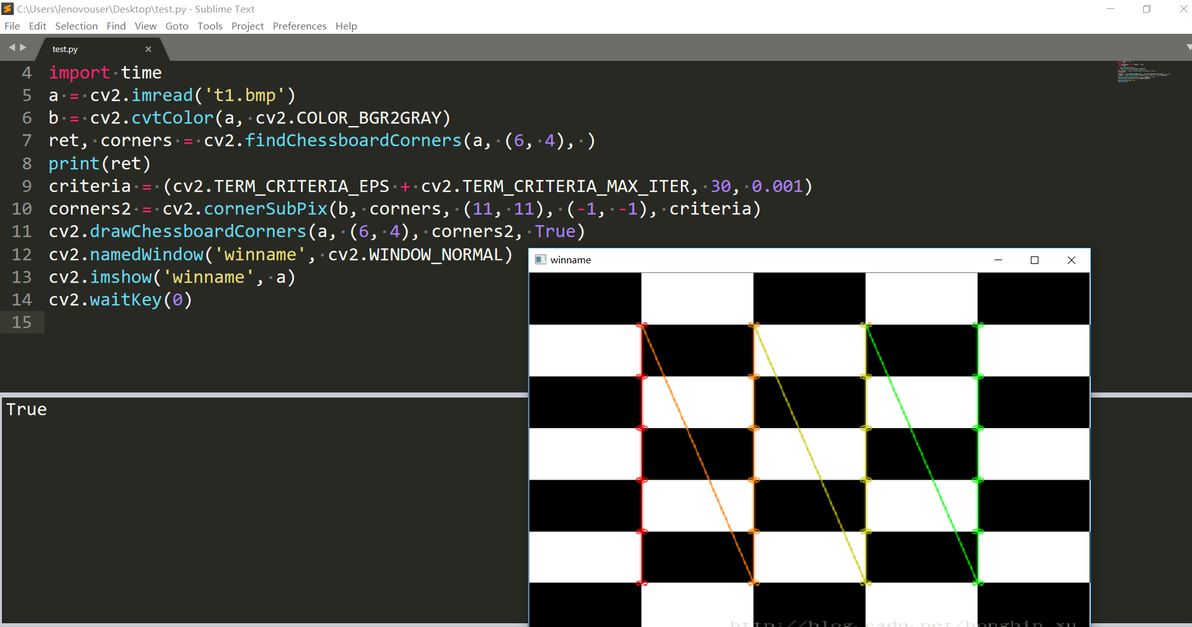Open the Preferences menu
The height and width of the screenshot is (627, 1192).
click(x=300, y=26)
